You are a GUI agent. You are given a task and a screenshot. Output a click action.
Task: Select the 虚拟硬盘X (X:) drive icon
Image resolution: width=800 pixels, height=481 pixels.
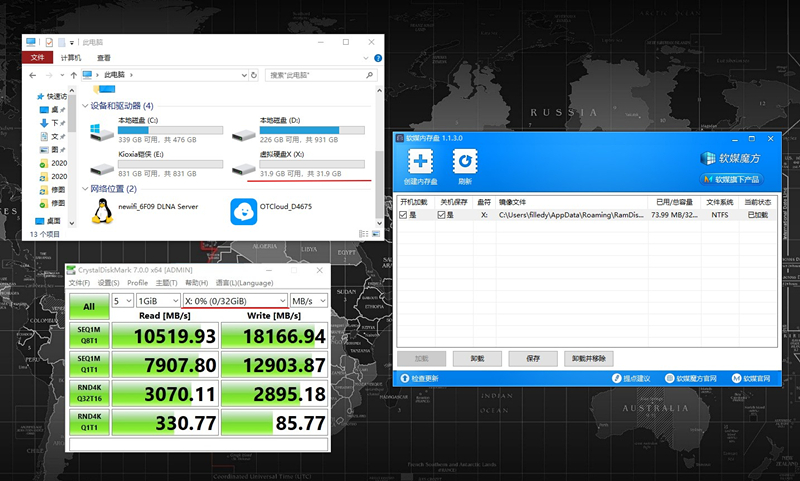243,168
